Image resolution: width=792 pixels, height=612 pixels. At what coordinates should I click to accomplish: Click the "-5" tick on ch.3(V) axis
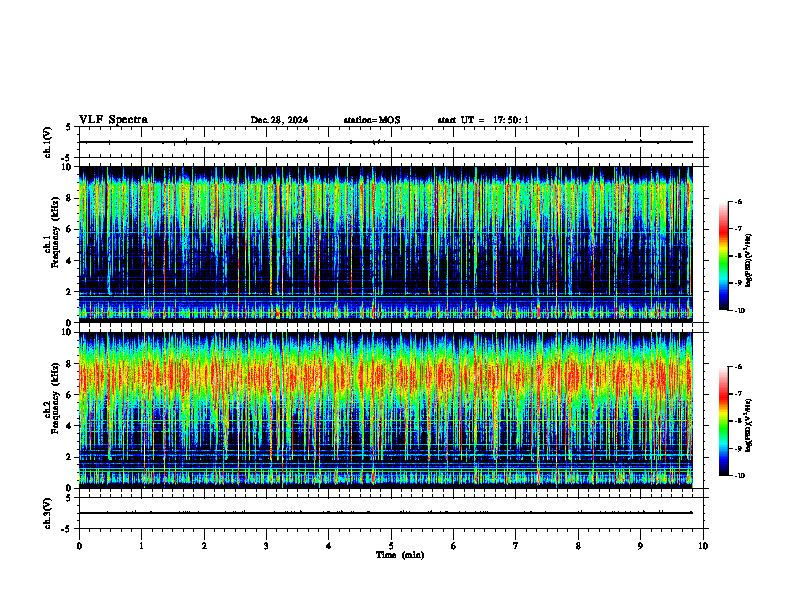pos(67,529)
